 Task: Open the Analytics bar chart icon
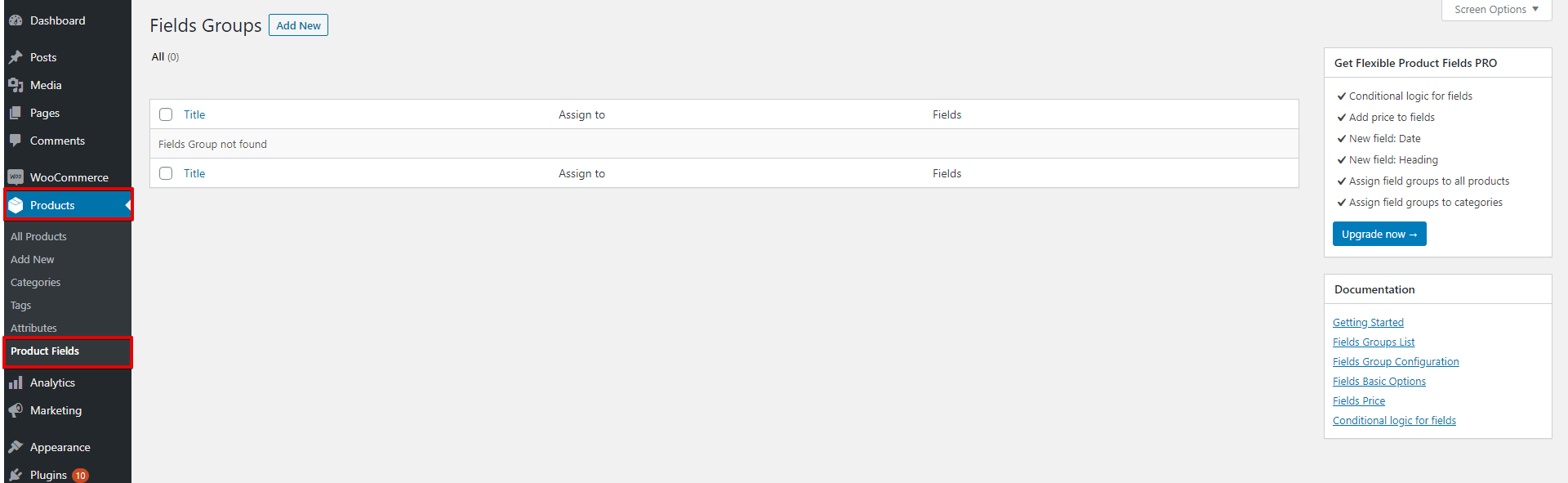pos(16,382)
